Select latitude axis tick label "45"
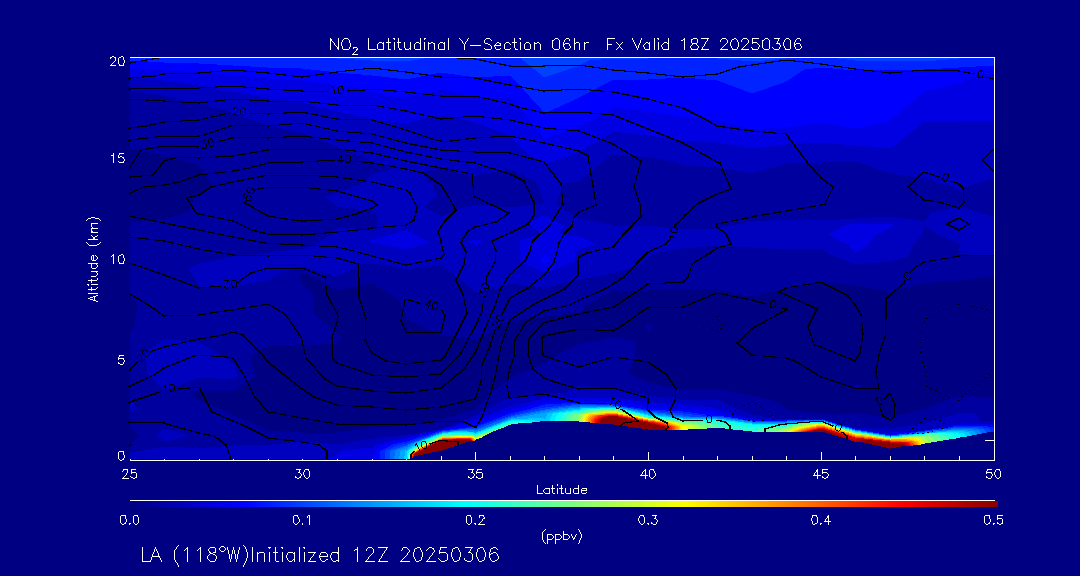Image resolution: width=1080 pixels, height=576 pixels. [x=821, y=474]
